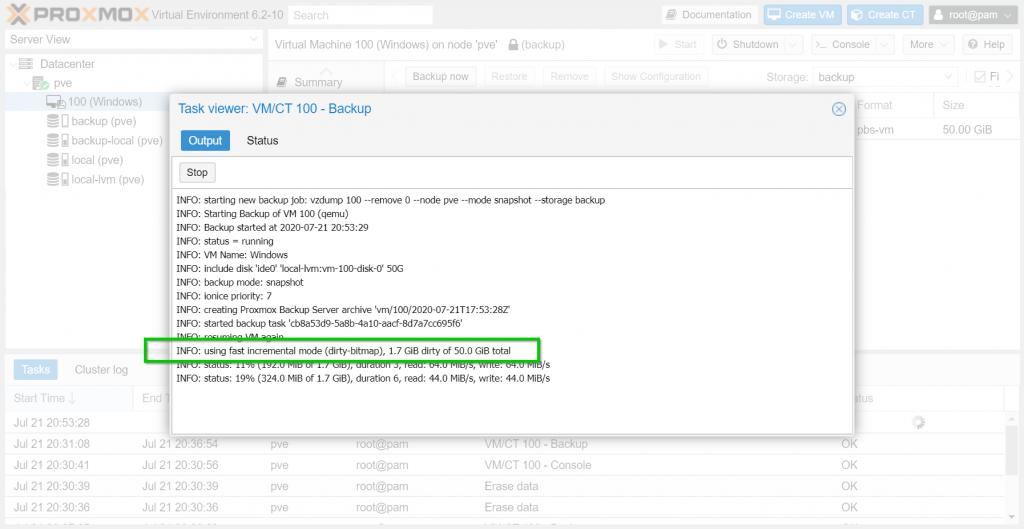This screenshot has width=1024, height=529.
Task: Click the Search input field
Action: tap(360, 15)
